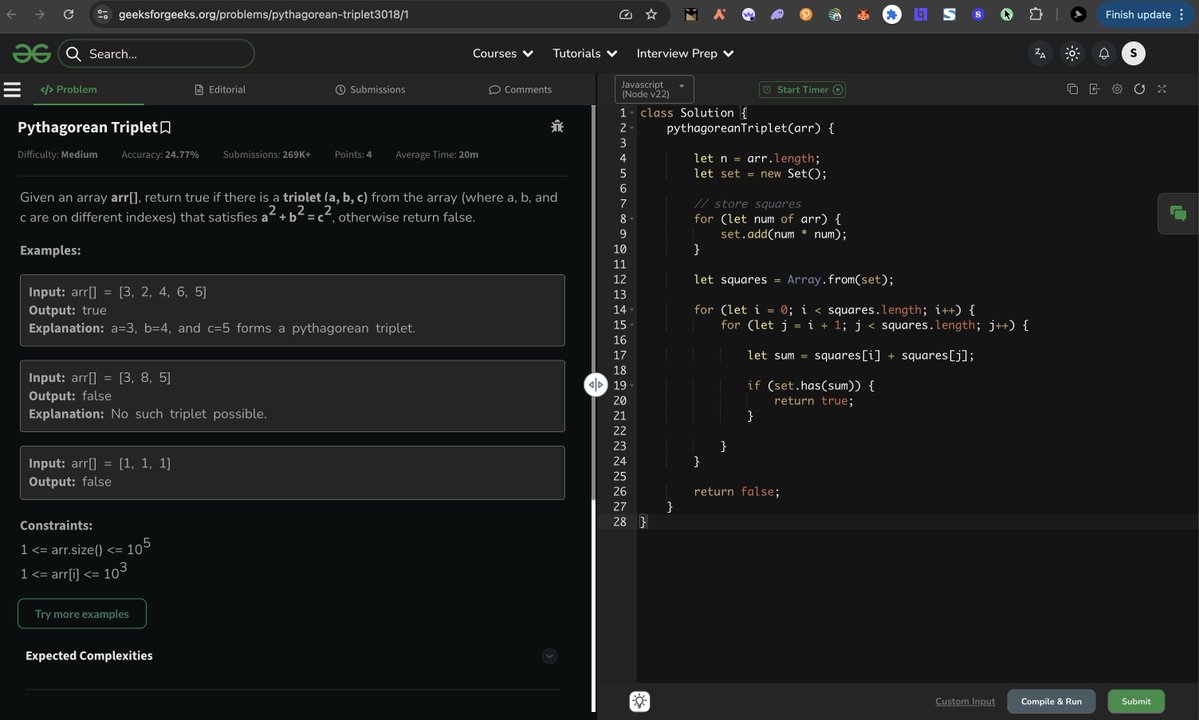This screenshot has height=720, width=1199.
Task: Click the 'return false;' code line
Action: [736, 491]
